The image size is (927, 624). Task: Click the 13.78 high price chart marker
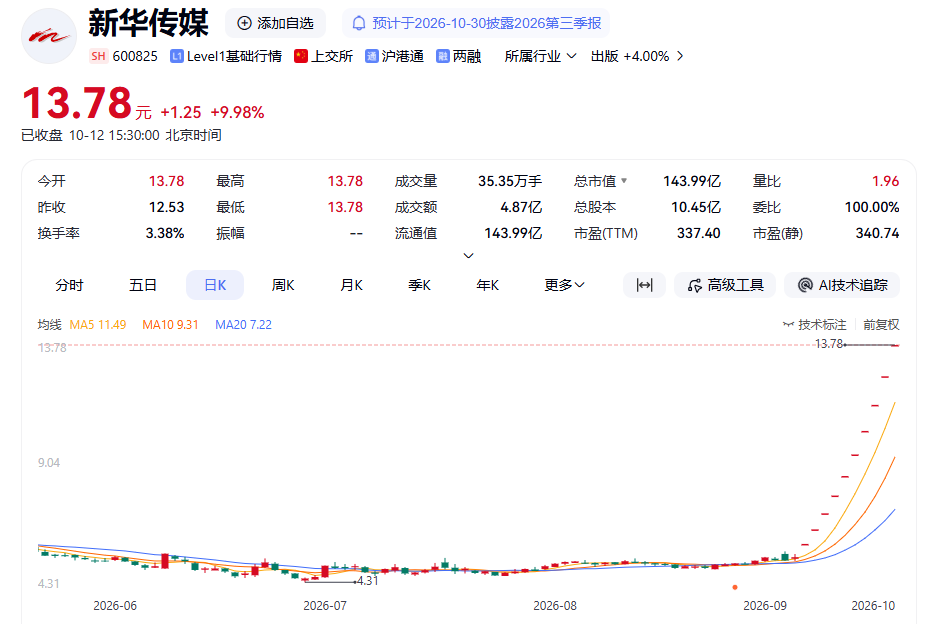point(828,344)
